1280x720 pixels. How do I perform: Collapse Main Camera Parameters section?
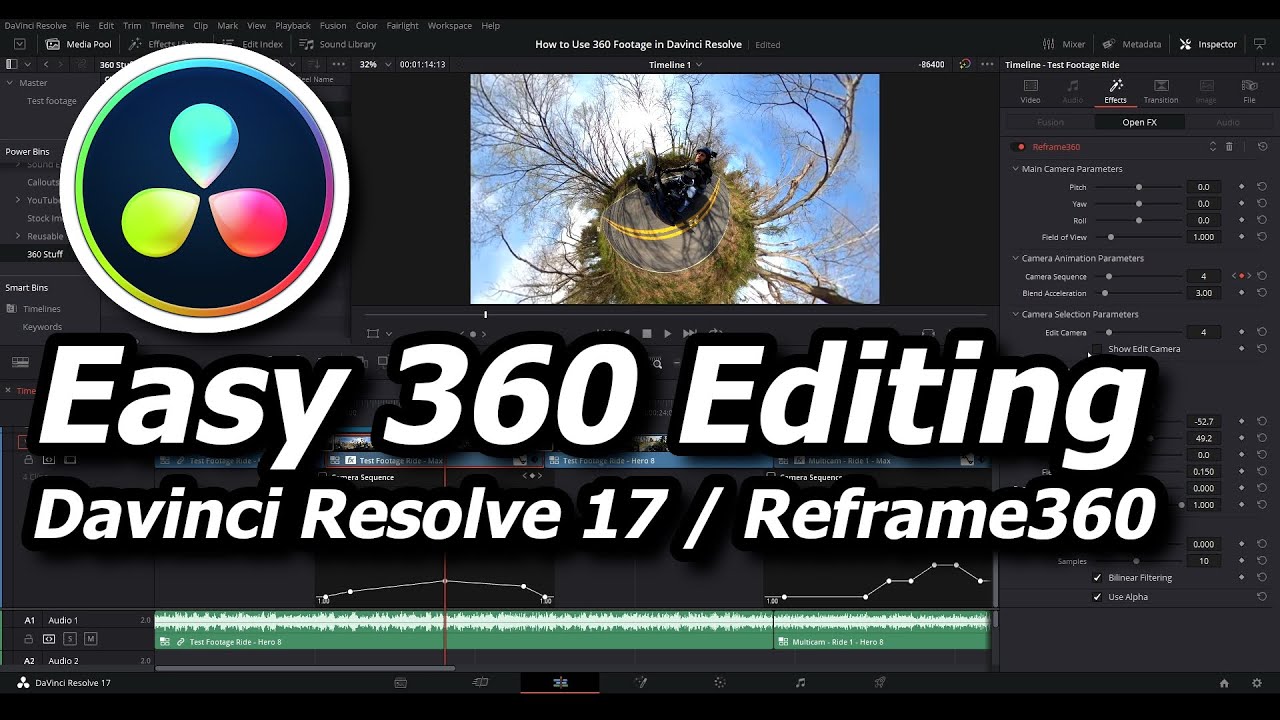pos(1015,169)
